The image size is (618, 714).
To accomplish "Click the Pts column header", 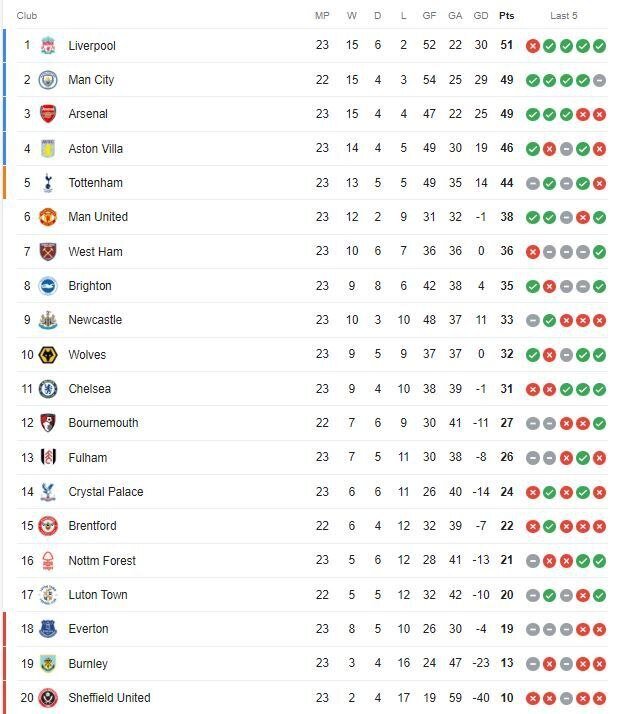I will [507, 16].
